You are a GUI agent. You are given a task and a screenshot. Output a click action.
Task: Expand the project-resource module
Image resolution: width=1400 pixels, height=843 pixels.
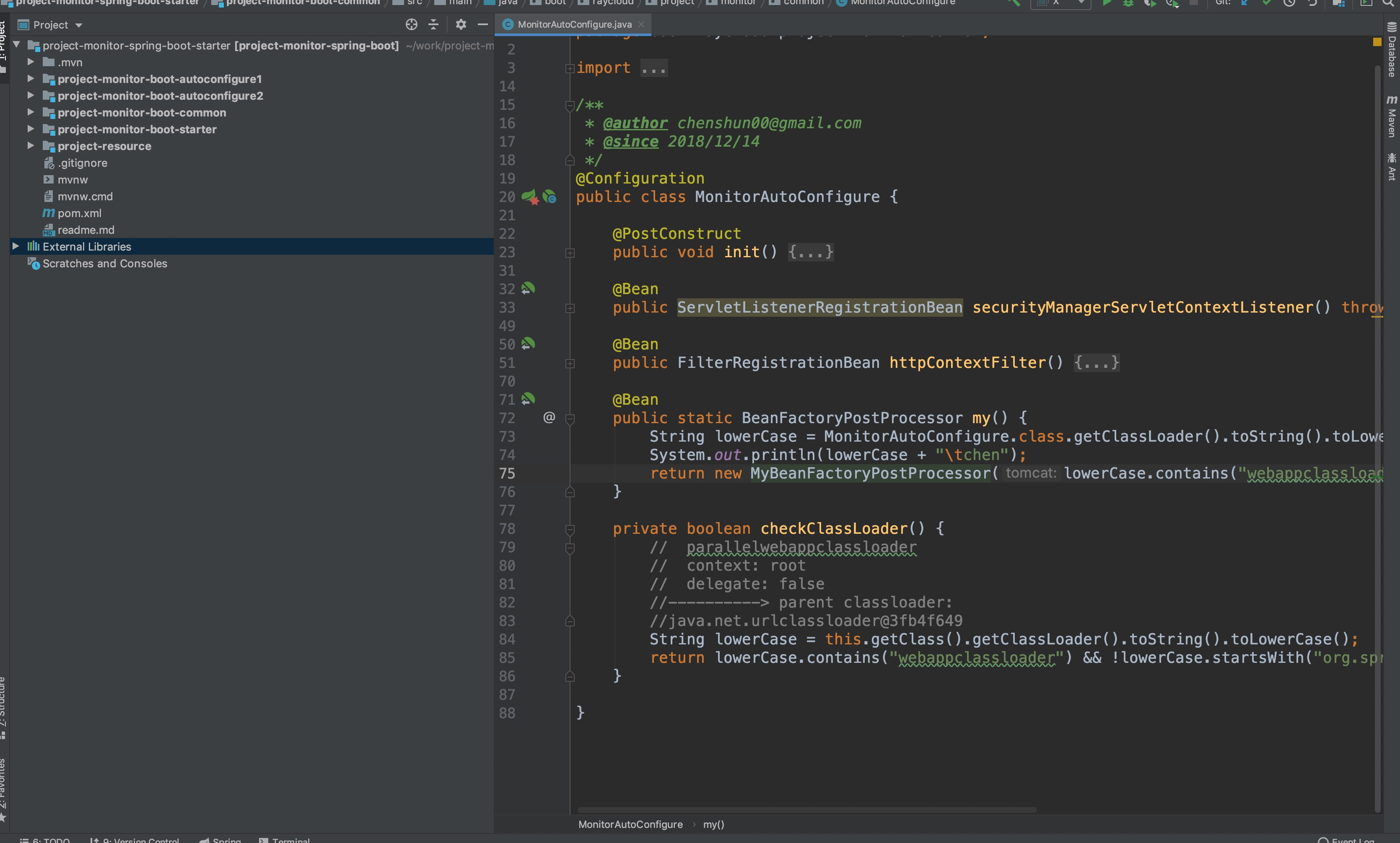coord(31,145)
